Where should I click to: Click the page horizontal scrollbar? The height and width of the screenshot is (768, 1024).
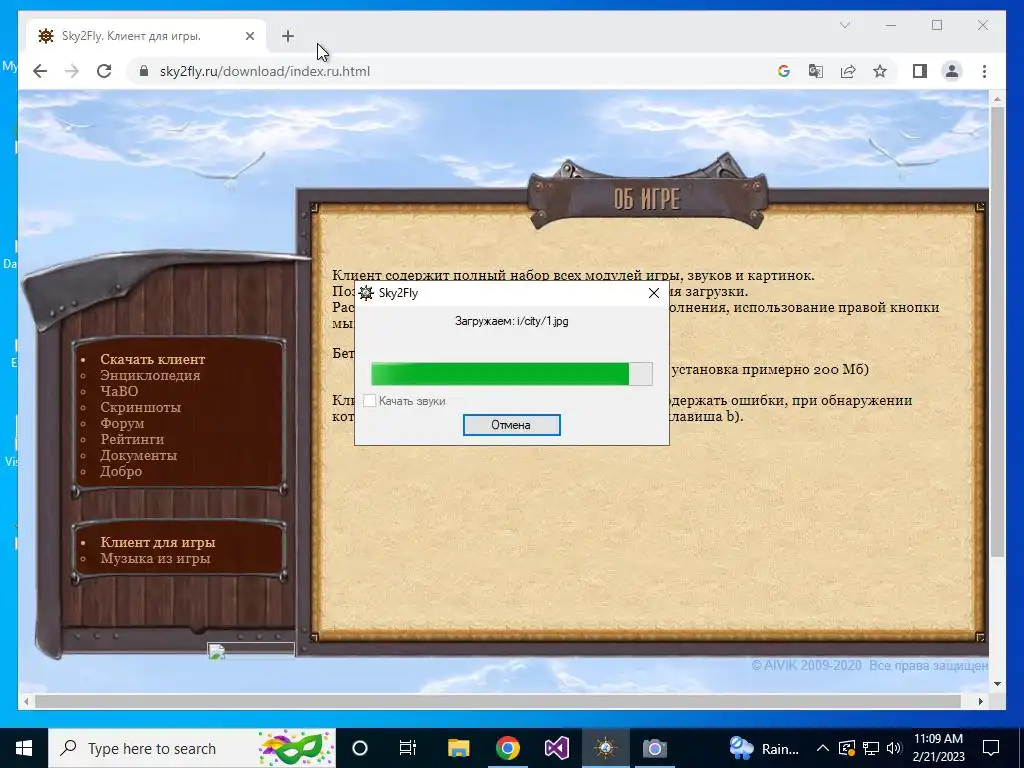coord(498,701)
